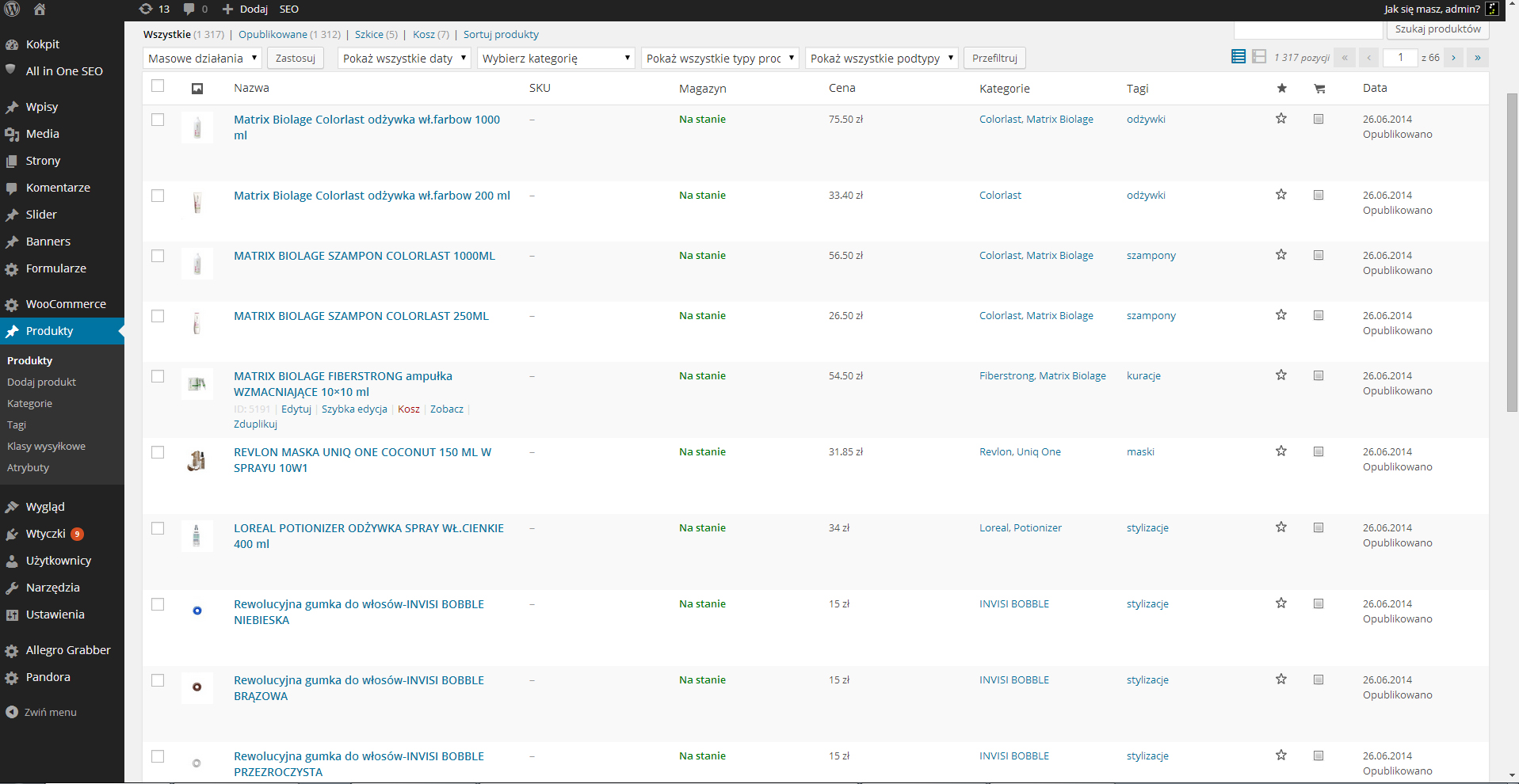Screen dimensions: 1519x784
Task: Toggle featured star for Colorlast odżywka 1000 ml
Action: (x=1281, y=119)
